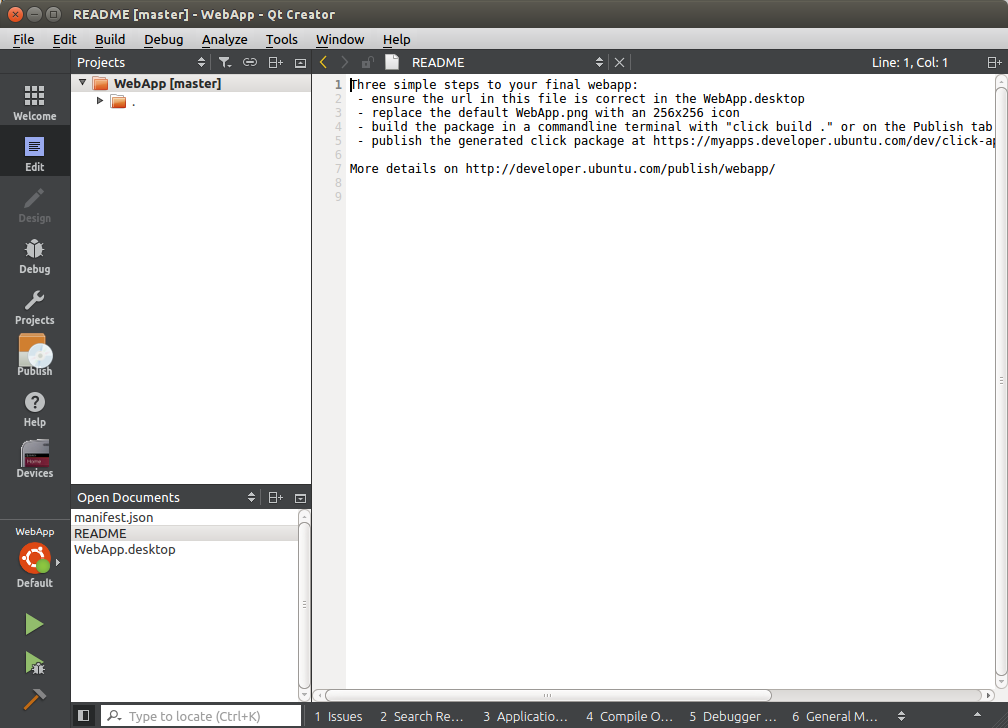Show Application Output pane
This screenshot has width=1008, height=728.
[x=525, y=716]
